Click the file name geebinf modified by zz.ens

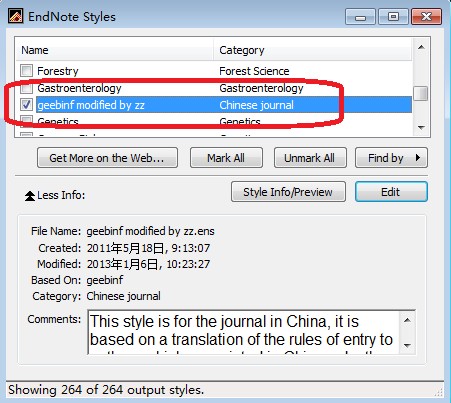pyautogui.click(x=150, y=231)
